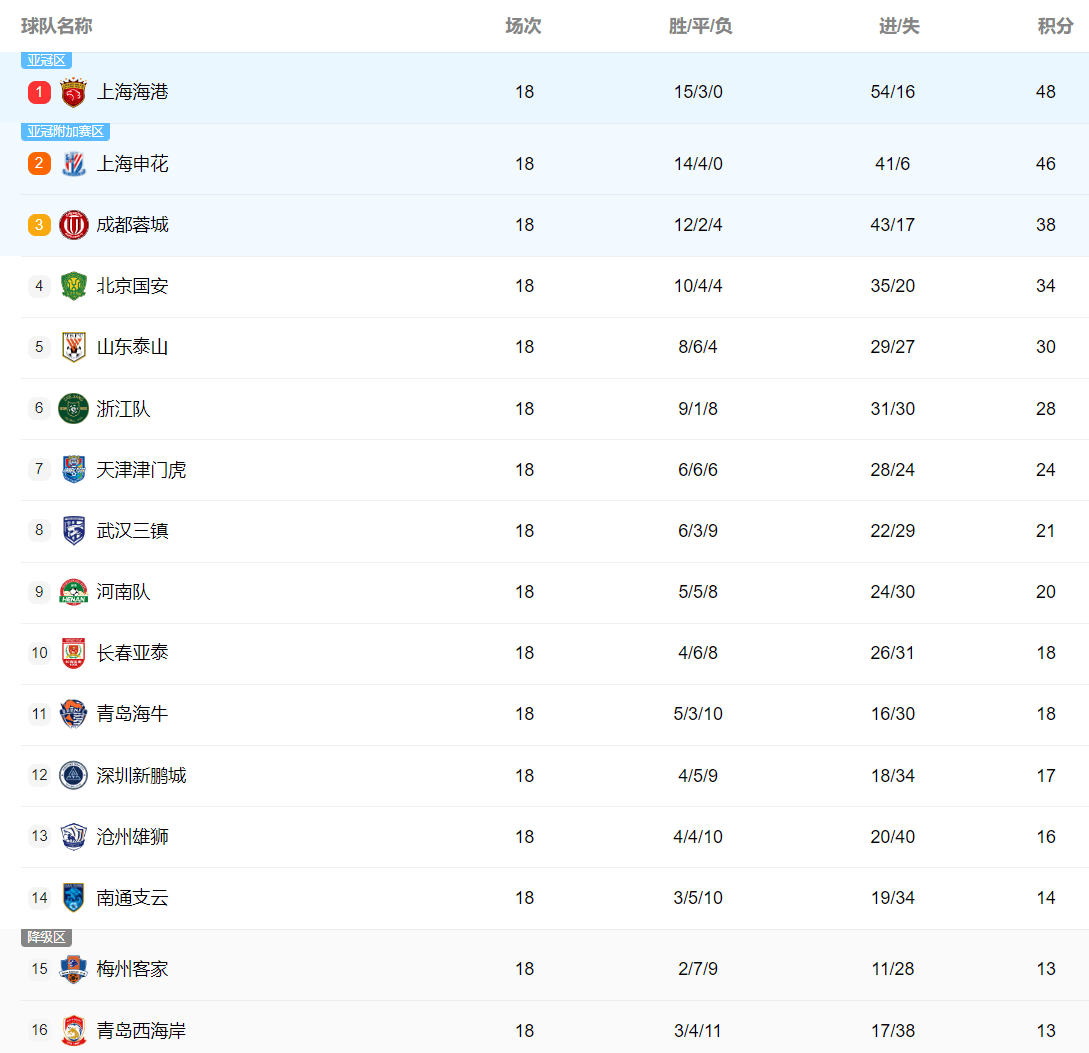Click the Qingdao Hainiu (青岛海牛) team badge
This screenshot has width=1089, height=1053.
tap(73, 714)
